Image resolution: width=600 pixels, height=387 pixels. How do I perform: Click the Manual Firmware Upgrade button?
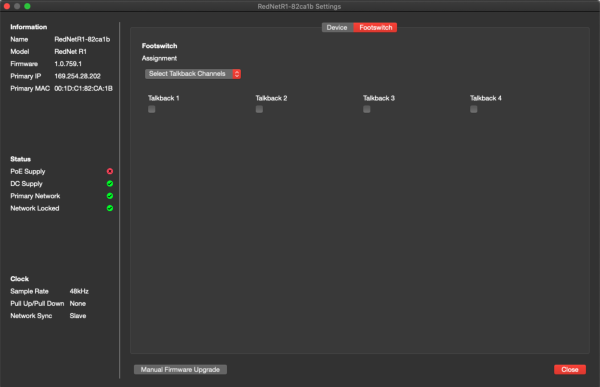point(180,369)
